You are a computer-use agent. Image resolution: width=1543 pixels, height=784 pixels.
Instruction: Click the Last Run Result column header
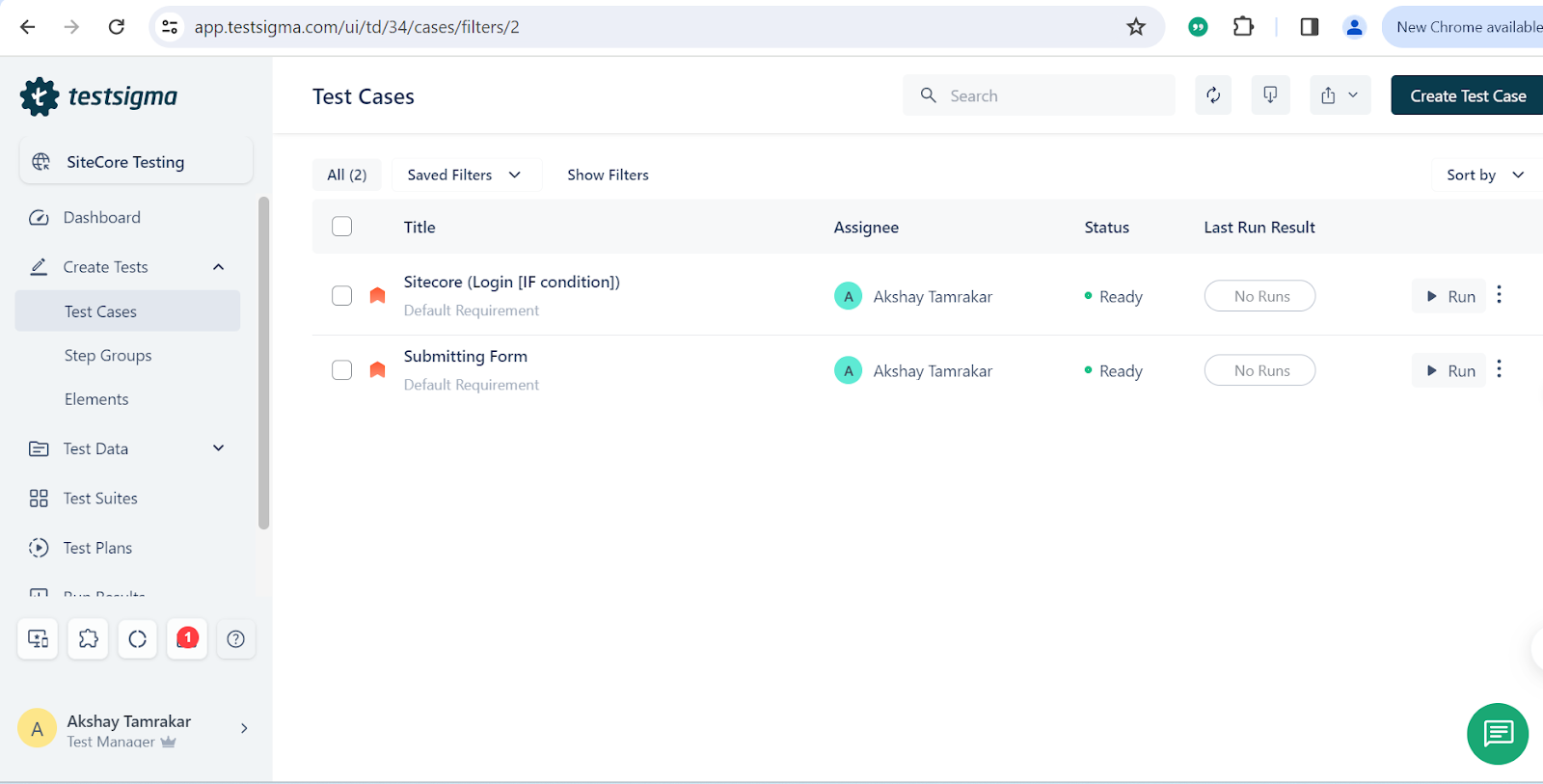pos(1259,228)
